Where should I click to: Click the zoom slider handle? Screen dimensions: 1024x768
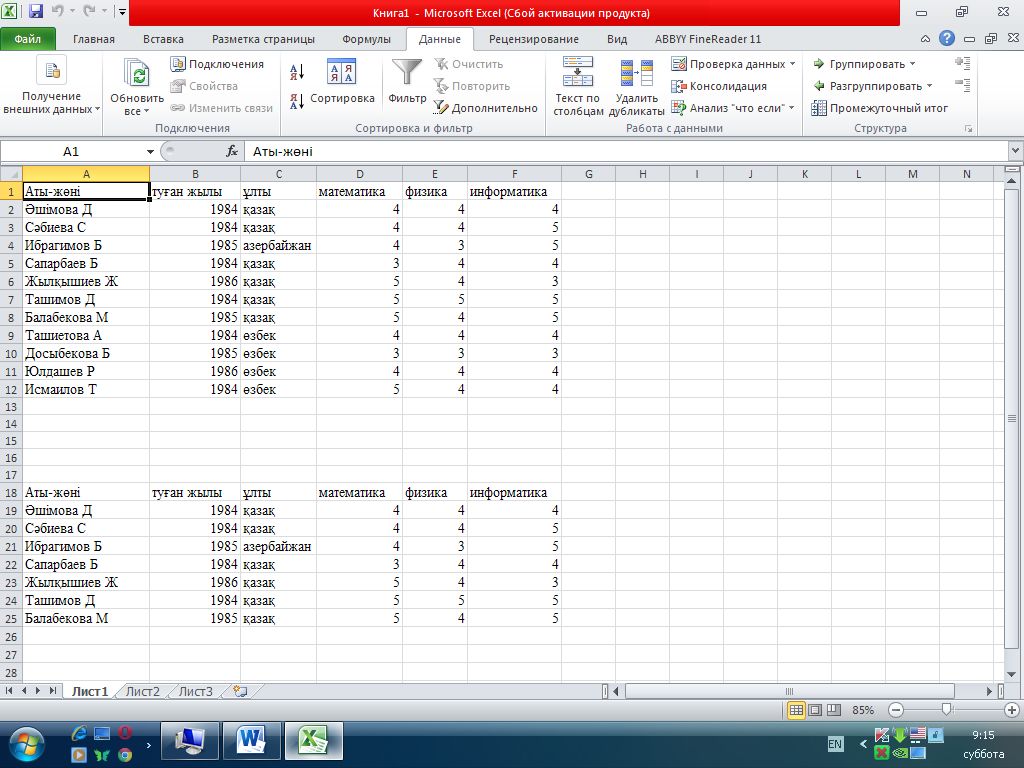[946, 710]
